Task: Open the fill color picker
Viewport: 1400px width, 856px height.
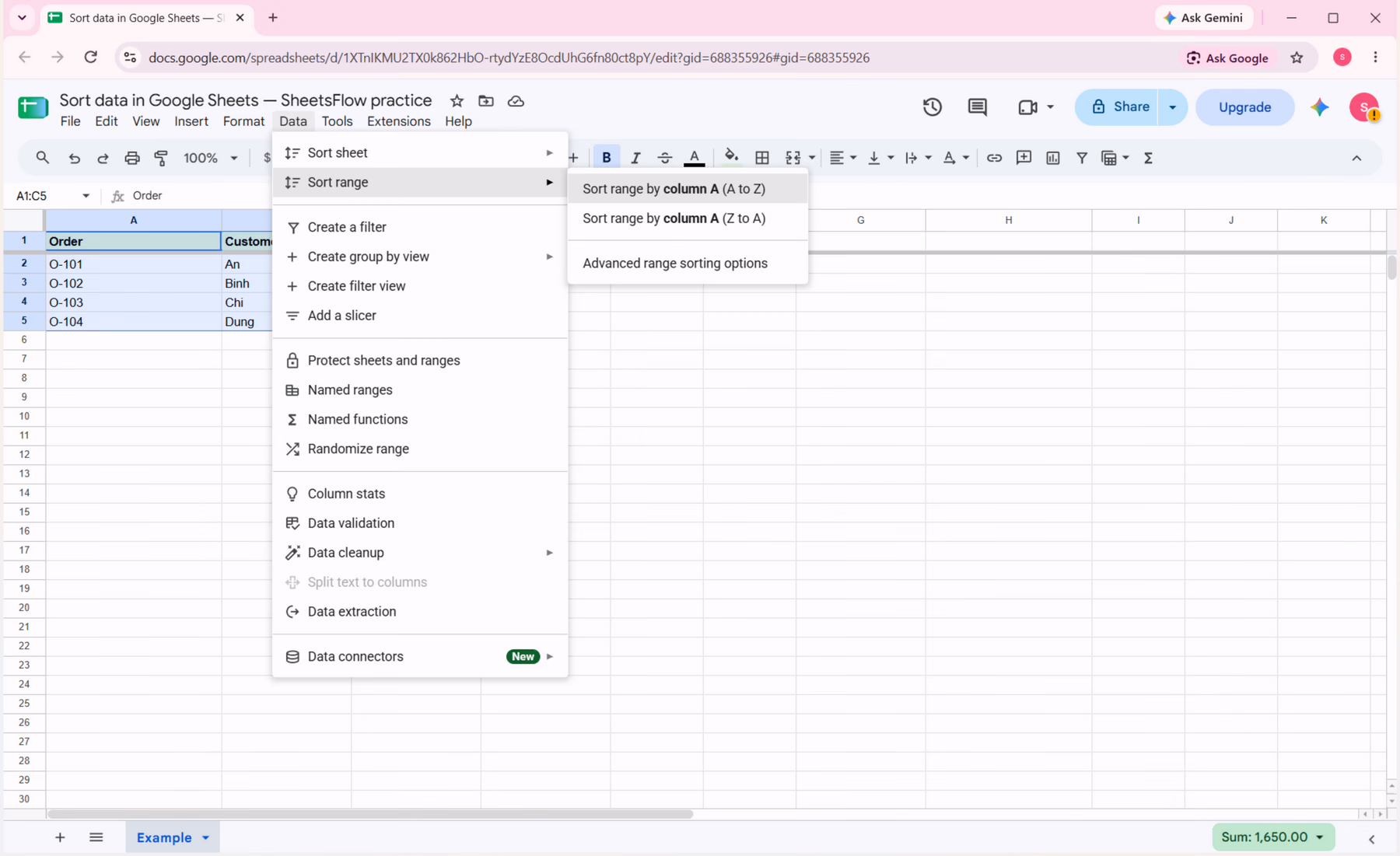Action: click(731, 158)
